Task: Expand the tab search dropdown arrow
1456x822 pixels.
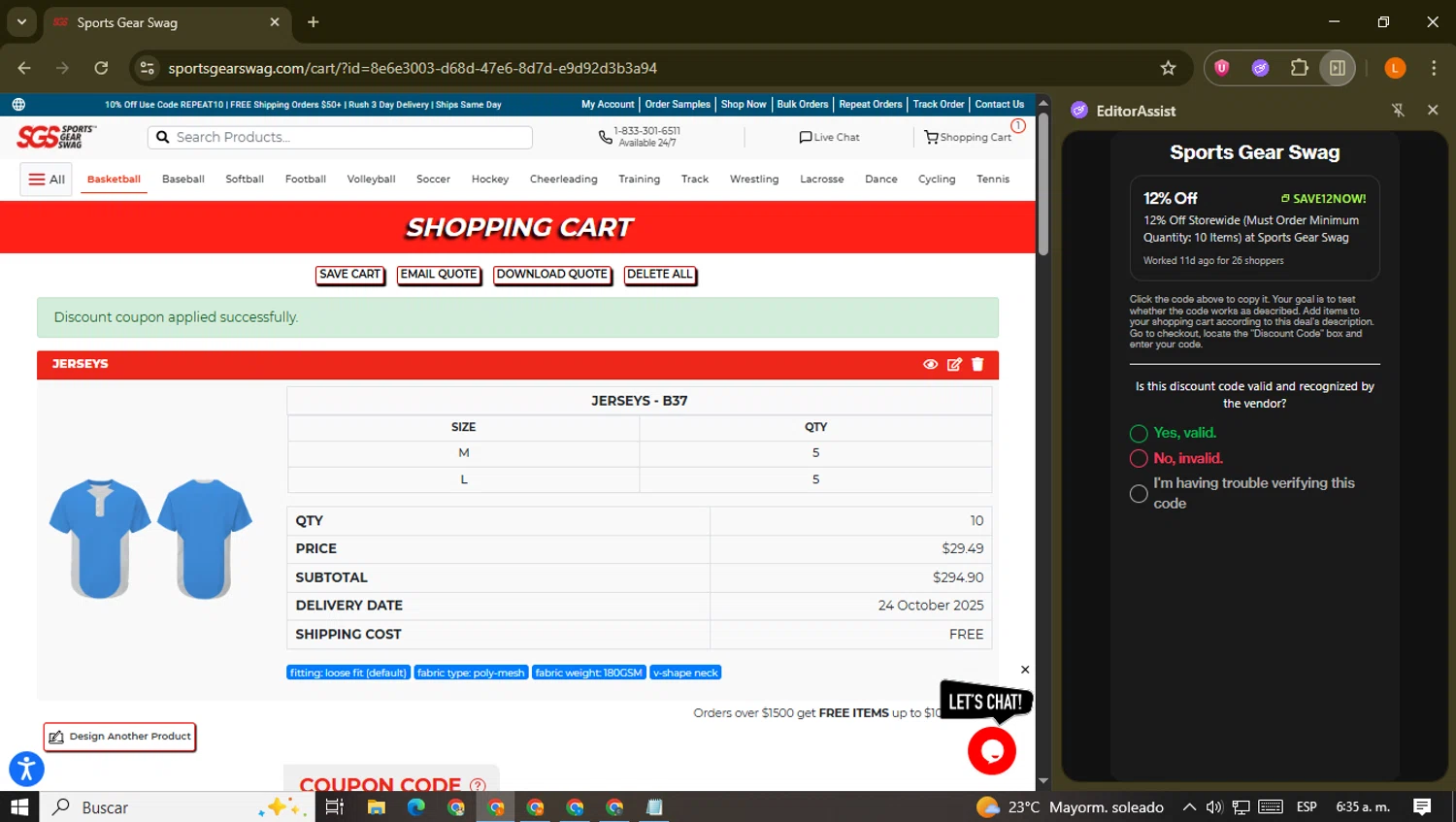Action: tap(21, 21)
